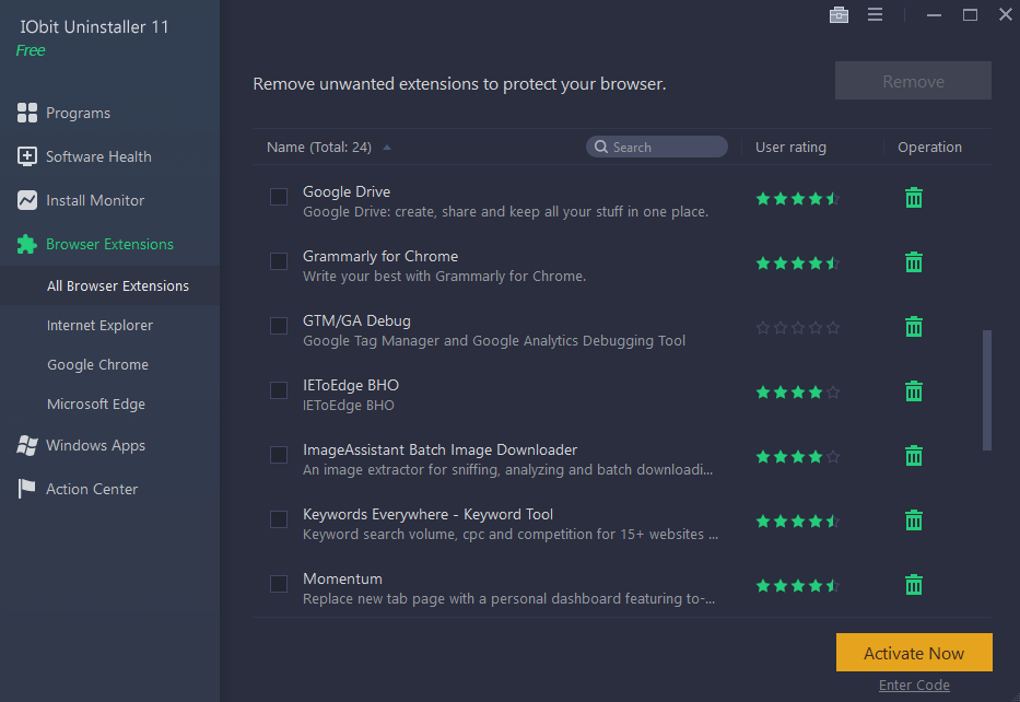1020x702 pixels.
Task: Expand the Programs sidebar section
Action: point(77,113)
